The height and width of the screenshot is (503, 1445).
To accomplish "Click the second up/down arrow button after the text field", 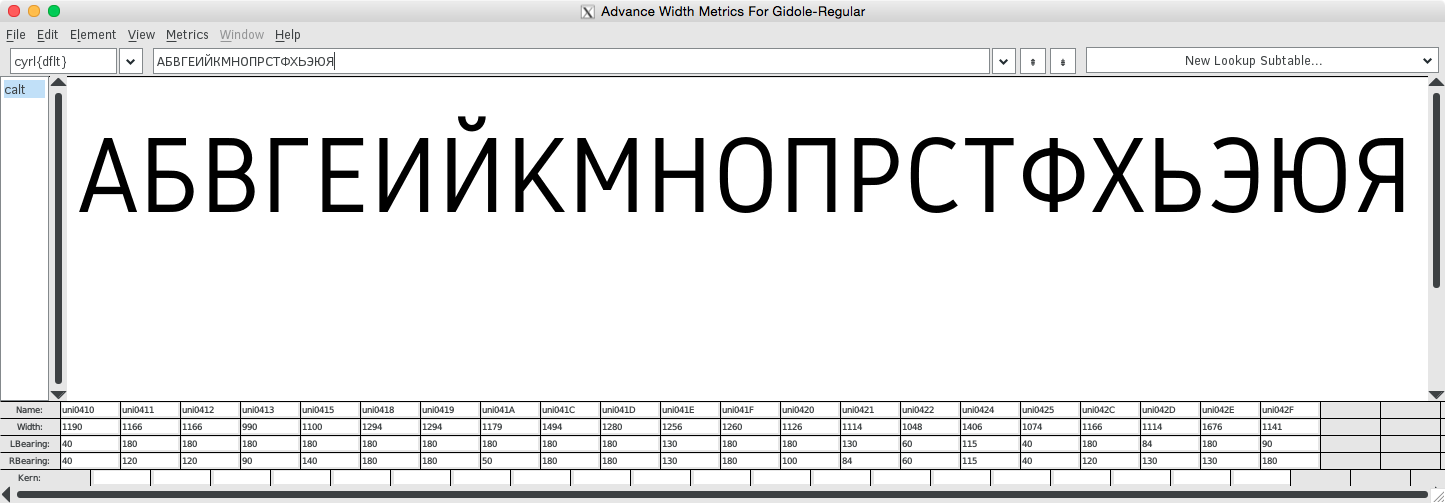I will point(1063,61).
